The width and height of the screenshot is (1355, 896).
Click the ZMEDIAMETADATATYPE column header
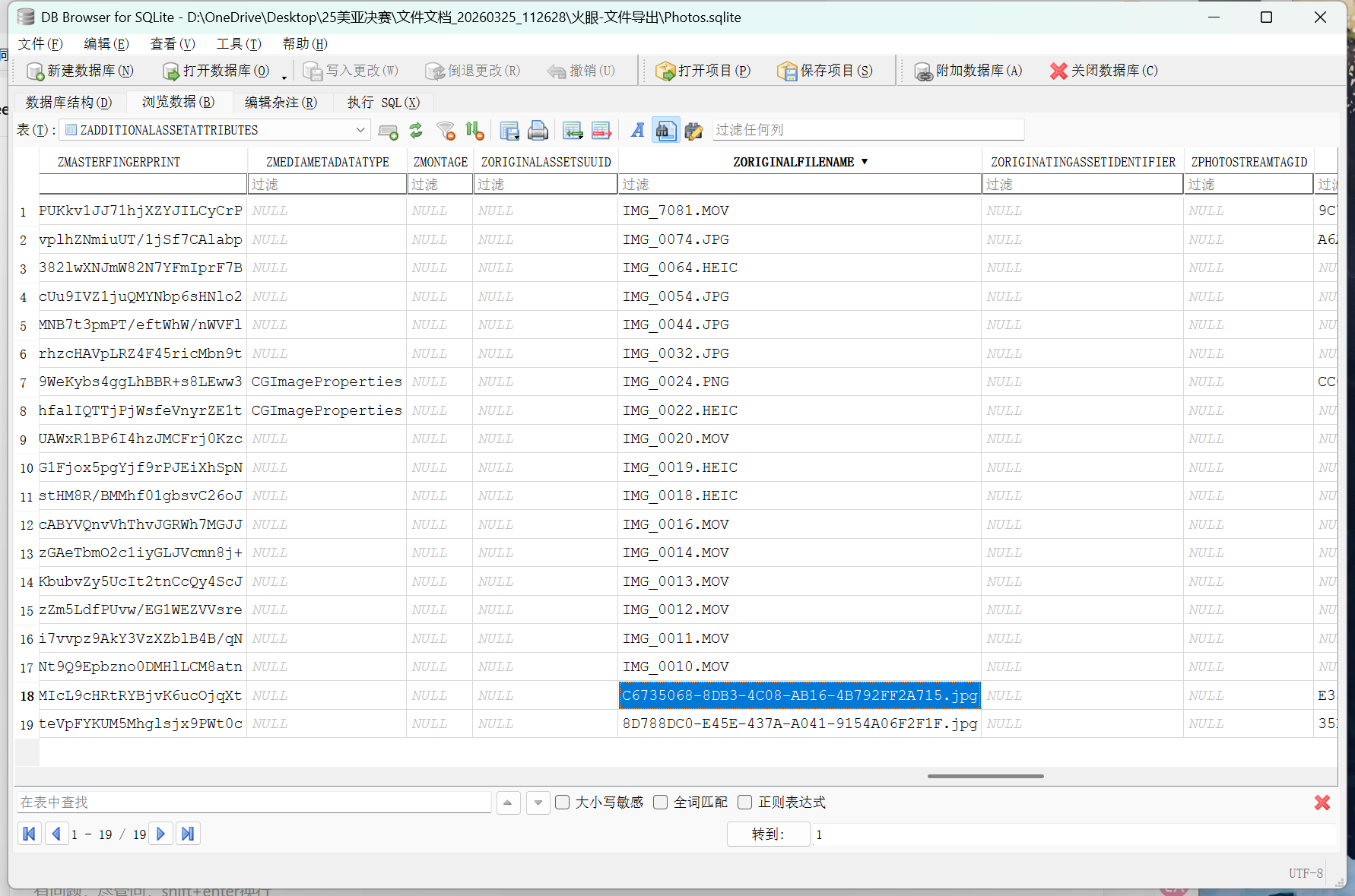coord(327,162)
